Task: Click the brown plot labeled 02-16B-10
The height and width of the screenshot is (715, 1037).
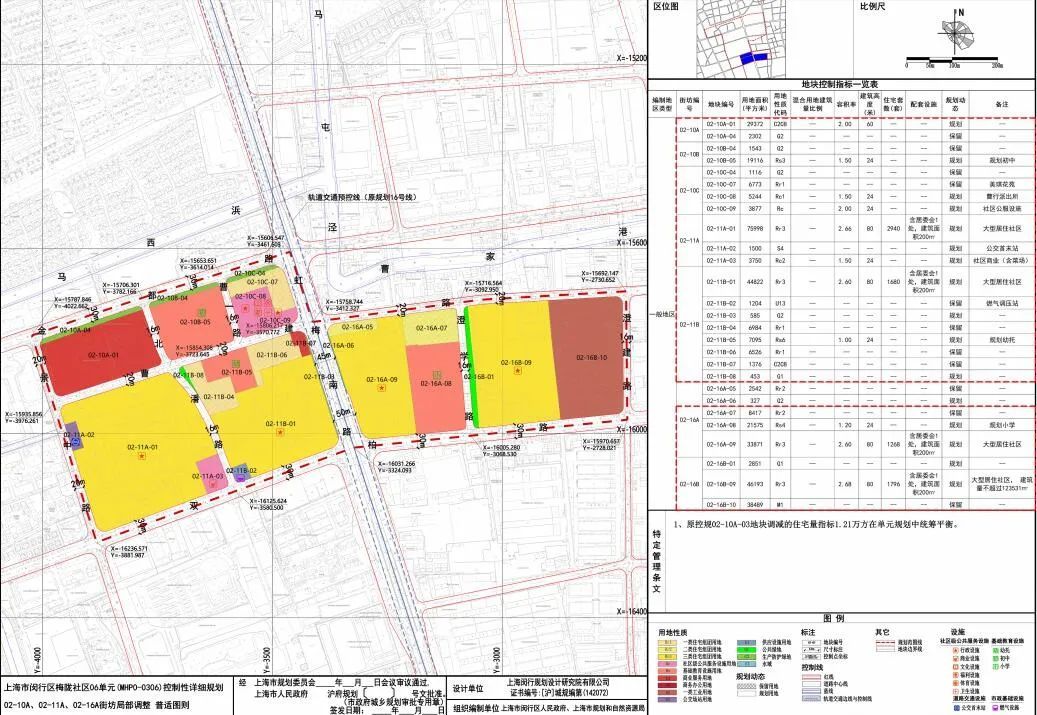Action: [589, 357]
